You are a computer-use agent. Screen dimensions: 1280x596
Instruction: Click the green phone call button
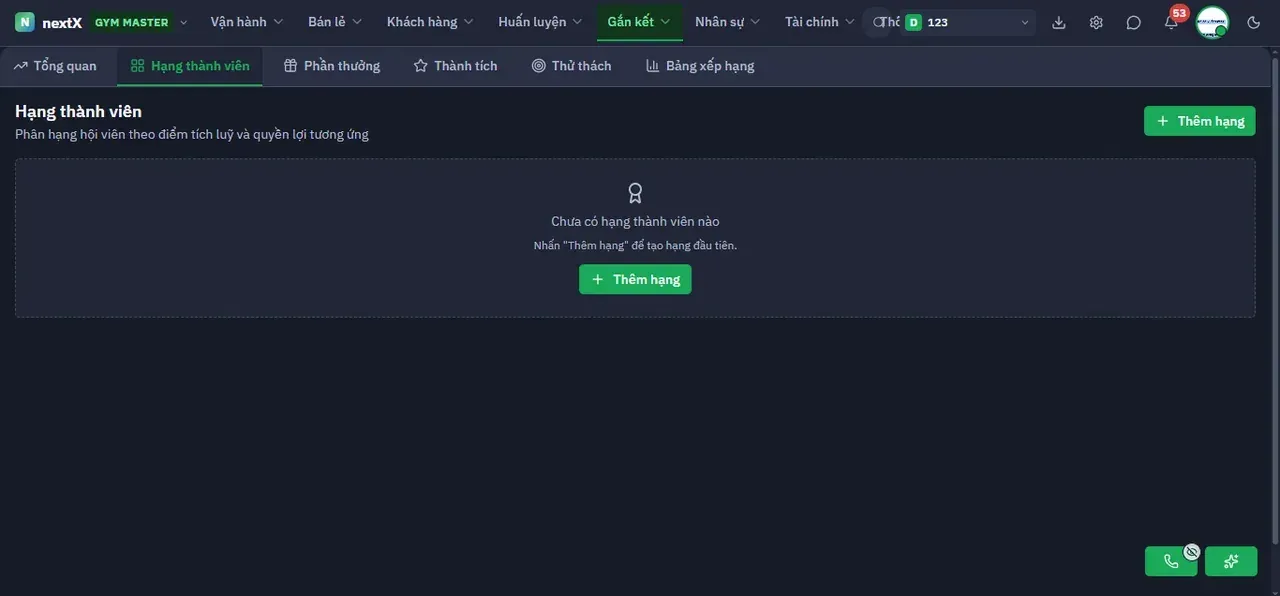(x=1171, y=561)
